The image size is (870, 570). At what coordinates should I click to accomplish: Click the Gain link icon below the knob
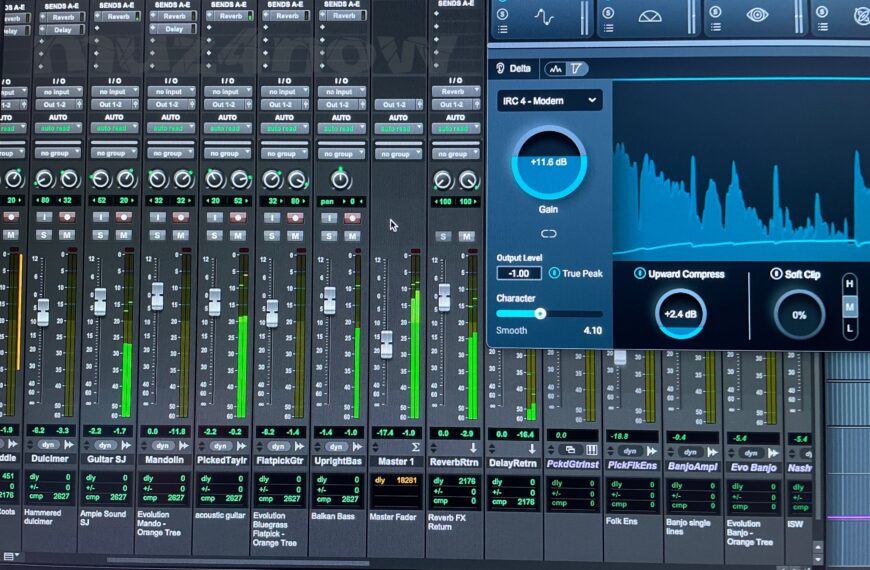pos(548,233)
